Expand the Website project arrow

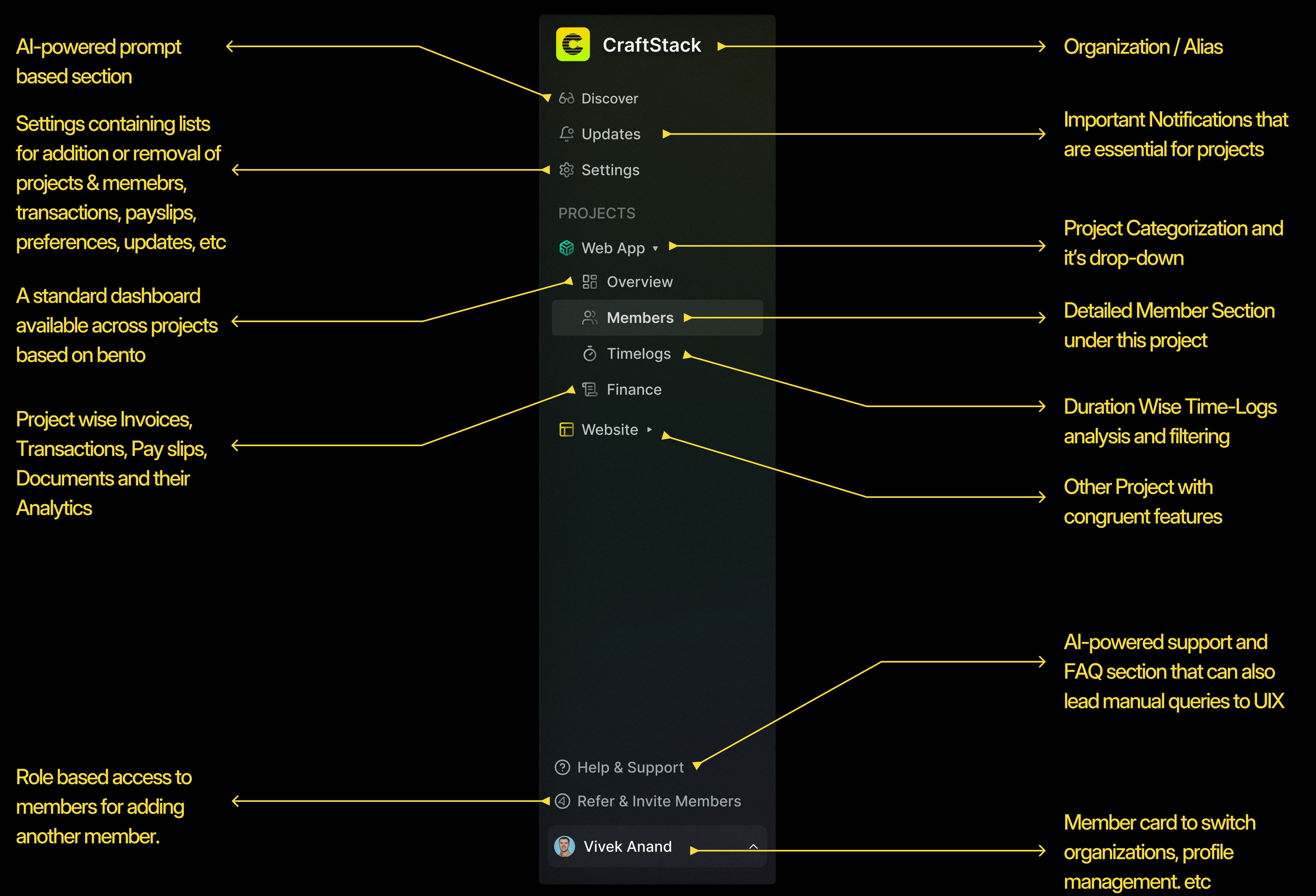tap(649, 430)
